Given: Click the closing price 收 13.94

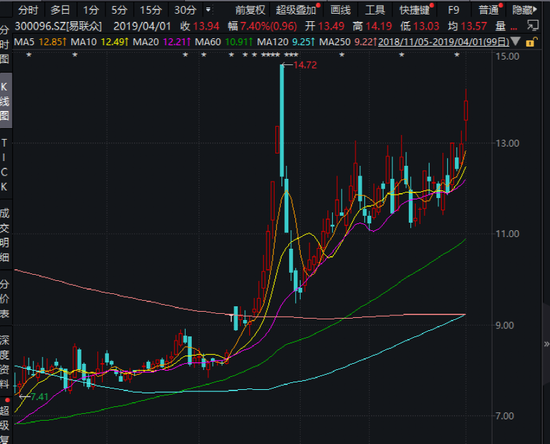Looking at the screenshot, I should pyautogui.click(x=199, y=26).
